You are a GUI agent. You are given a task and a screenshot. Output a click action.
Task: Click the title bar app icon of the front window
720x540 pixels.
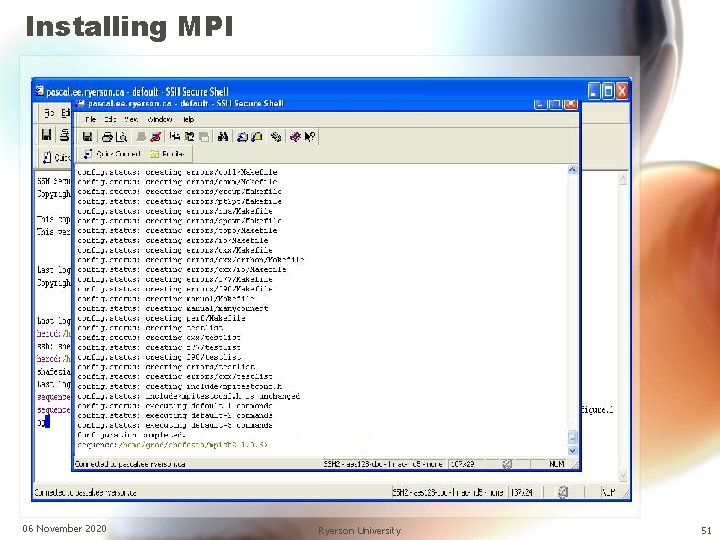(x=81, y=104)
